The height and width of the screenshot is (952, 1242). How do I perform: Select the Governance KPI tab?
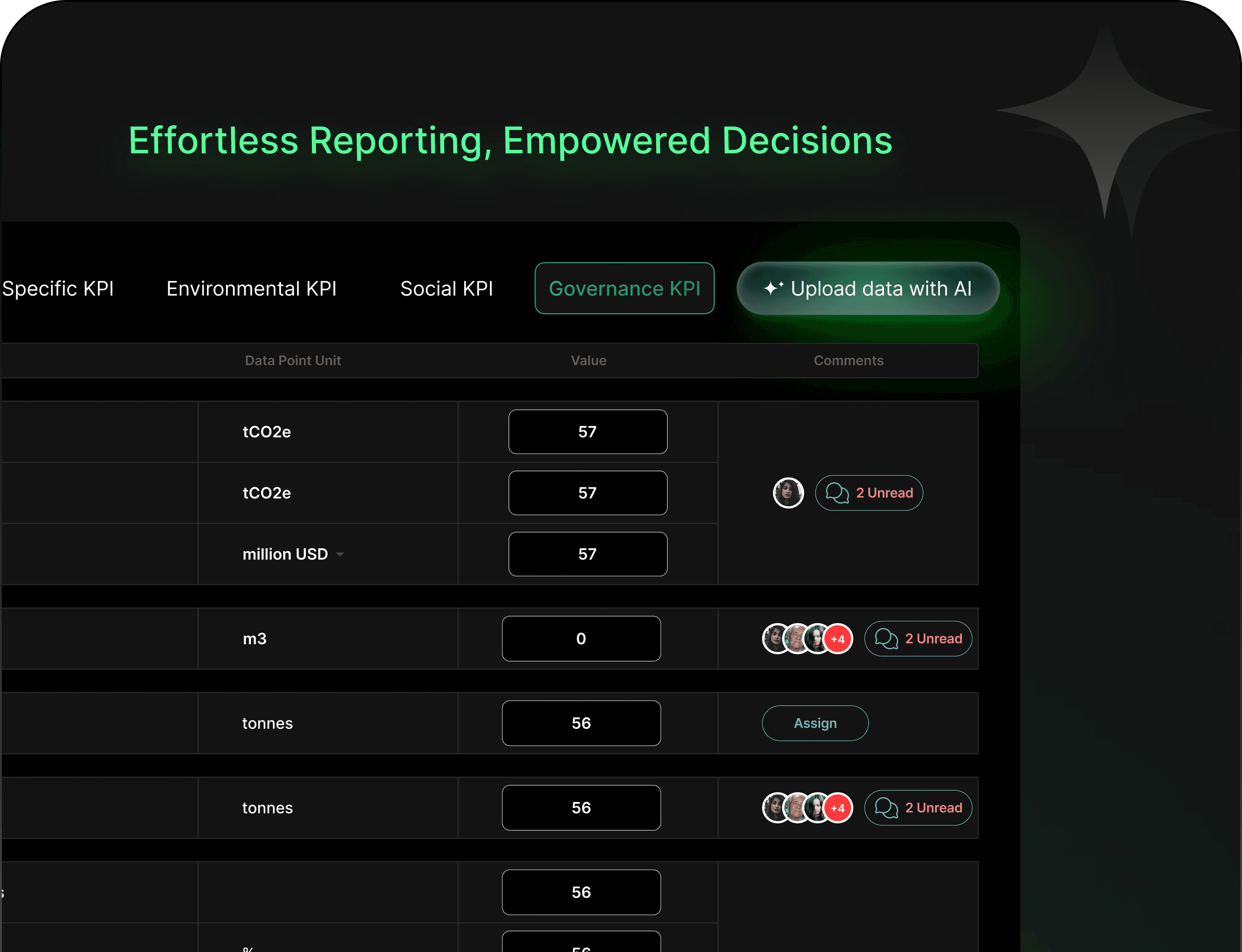pos(624,288)
